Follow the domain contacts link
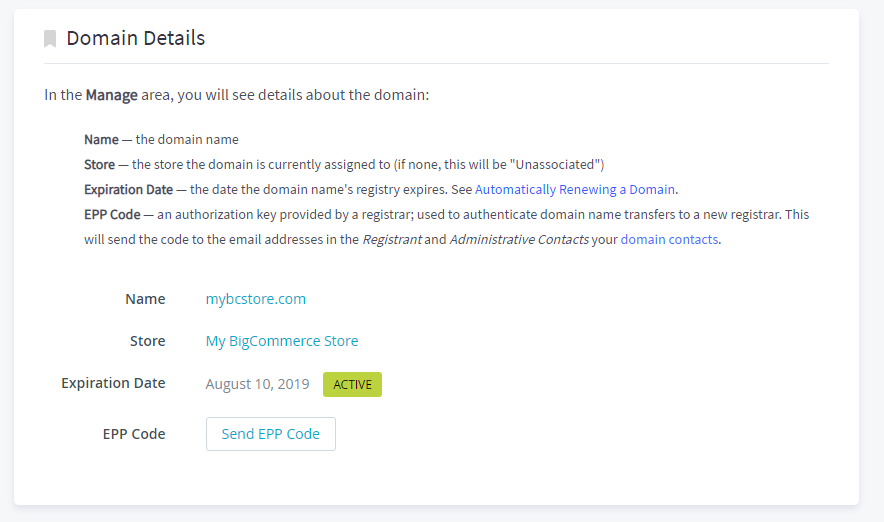884x522 pixels. click(x=669, y=240)
